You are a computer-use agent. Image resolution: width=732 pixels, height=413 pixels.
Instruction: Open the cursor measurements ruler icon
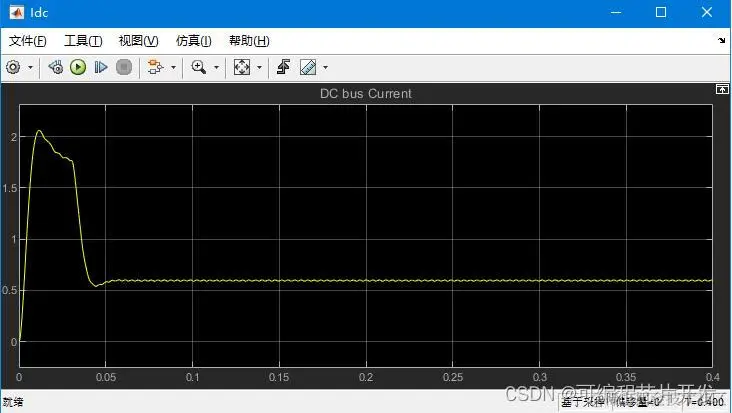coord(308,67)
